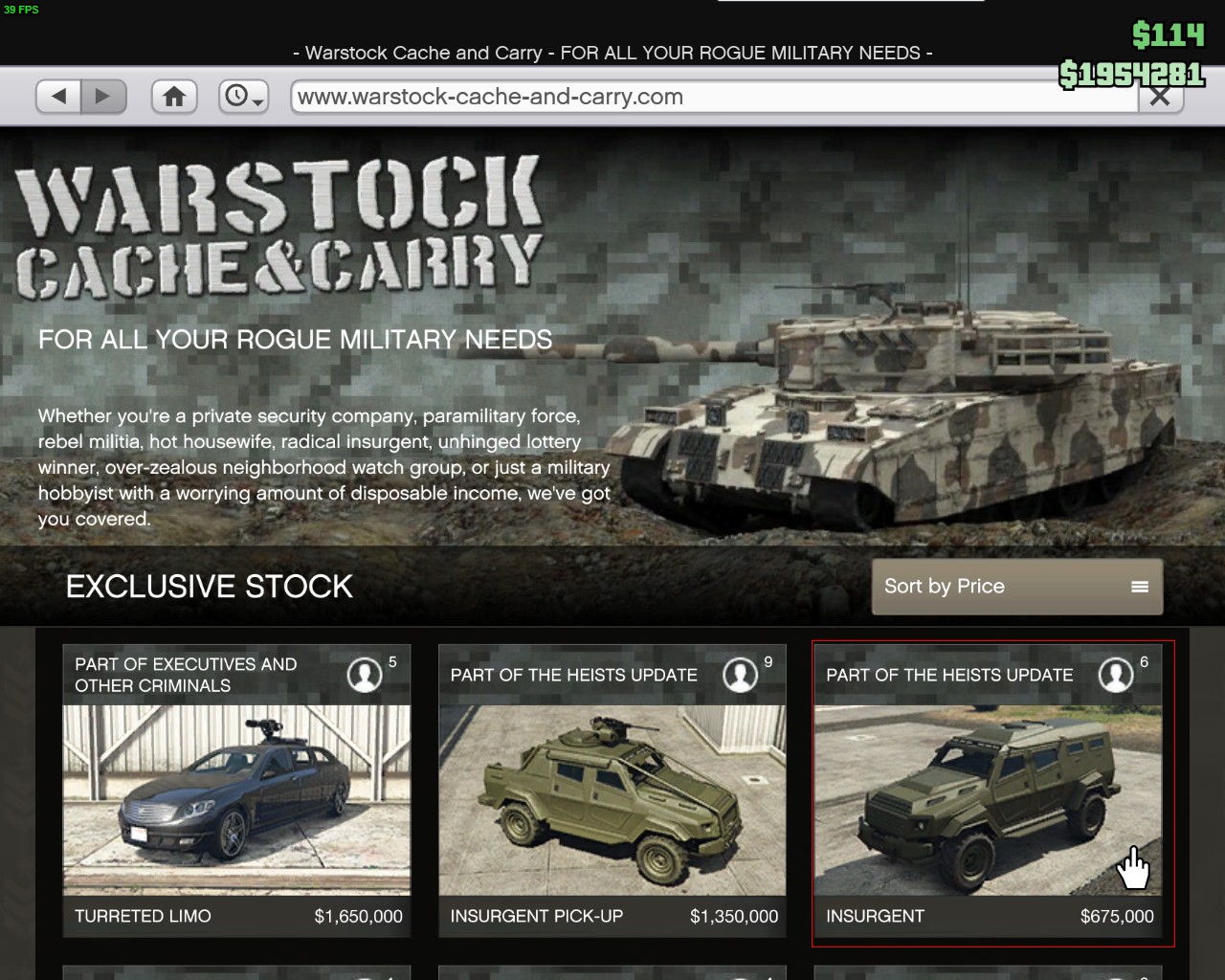Click the 'Part of Executives and Other Criminals' label
The height and width of the screenshot is (980, 1225).
pos(186,675)
